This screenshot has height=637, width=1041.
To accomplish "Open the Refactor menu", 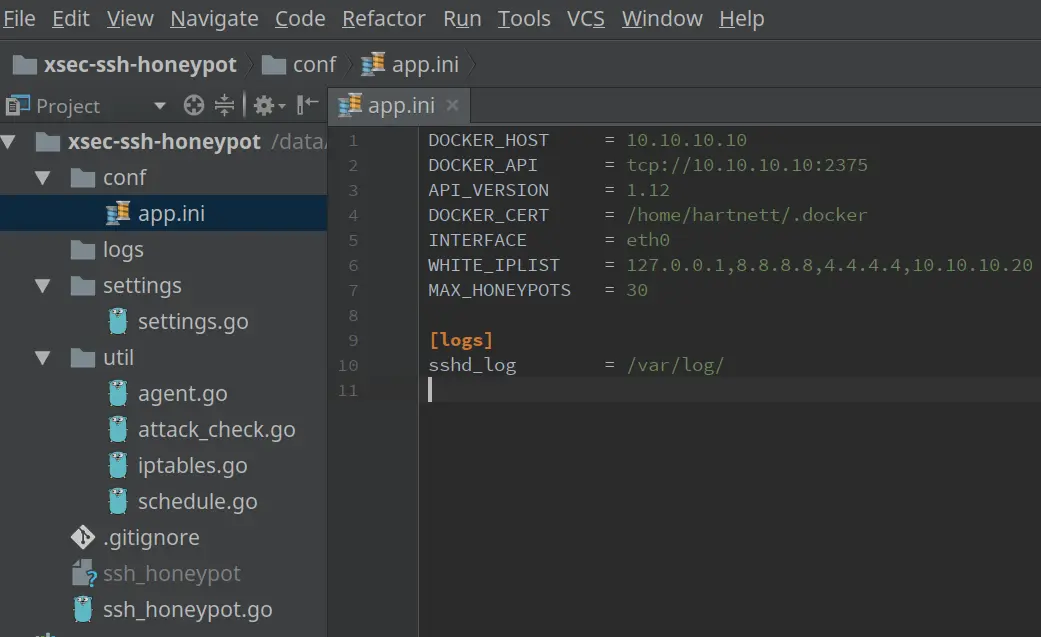I will pyautogui.click(x=384, y=19).
